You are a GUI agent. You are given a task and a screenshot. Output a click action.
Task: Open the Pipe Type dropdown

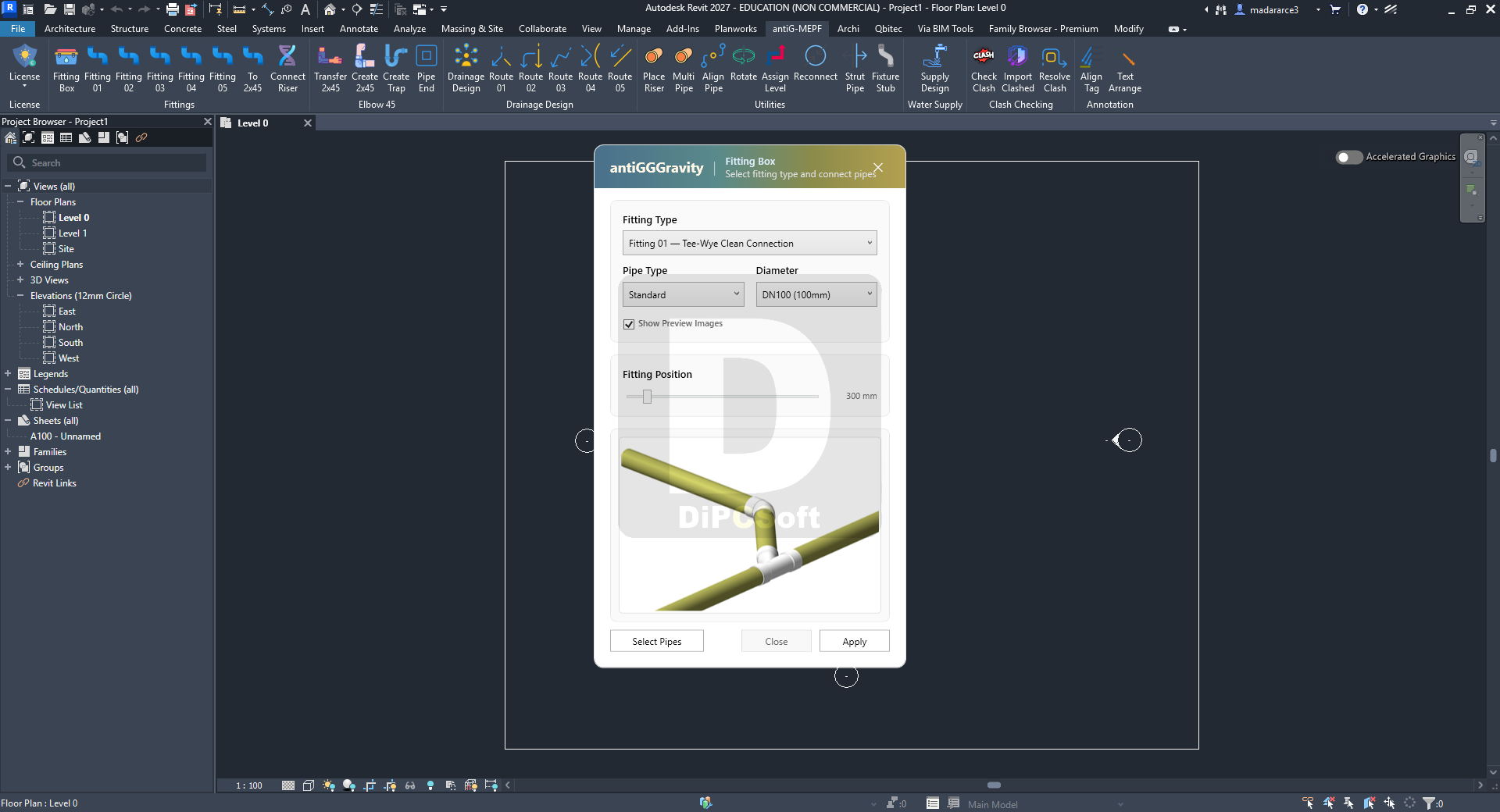(x=683, y=294)
